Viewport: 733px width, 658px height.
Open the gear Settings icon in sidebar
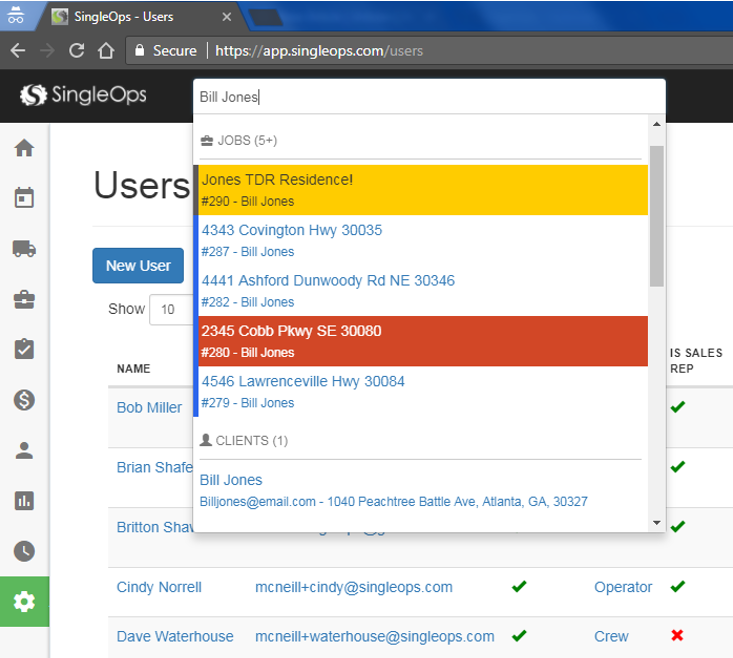click(24, 601)
